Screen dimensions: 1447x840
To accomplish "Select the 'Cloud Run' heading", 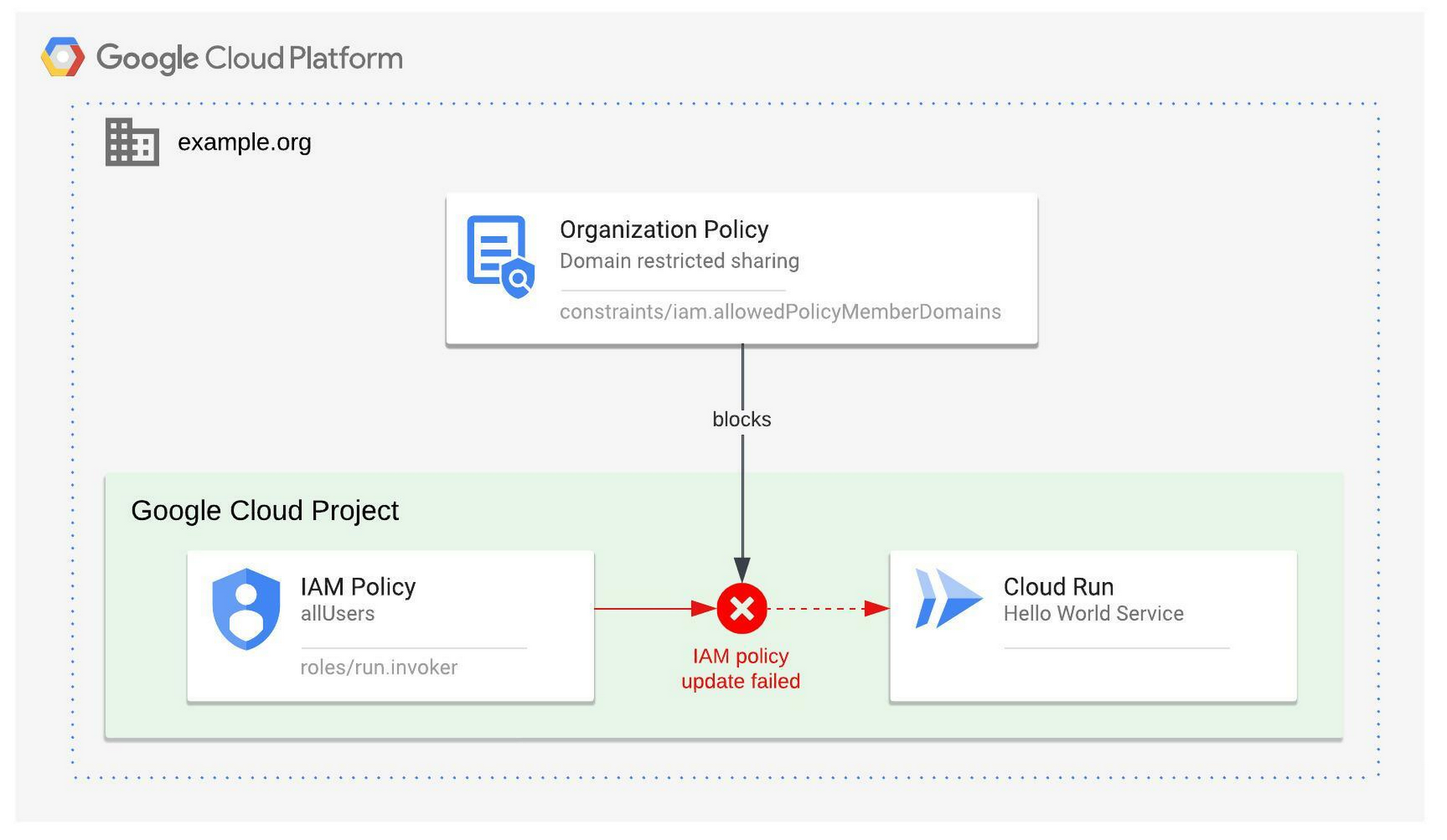I will (x=1058, y=587).
